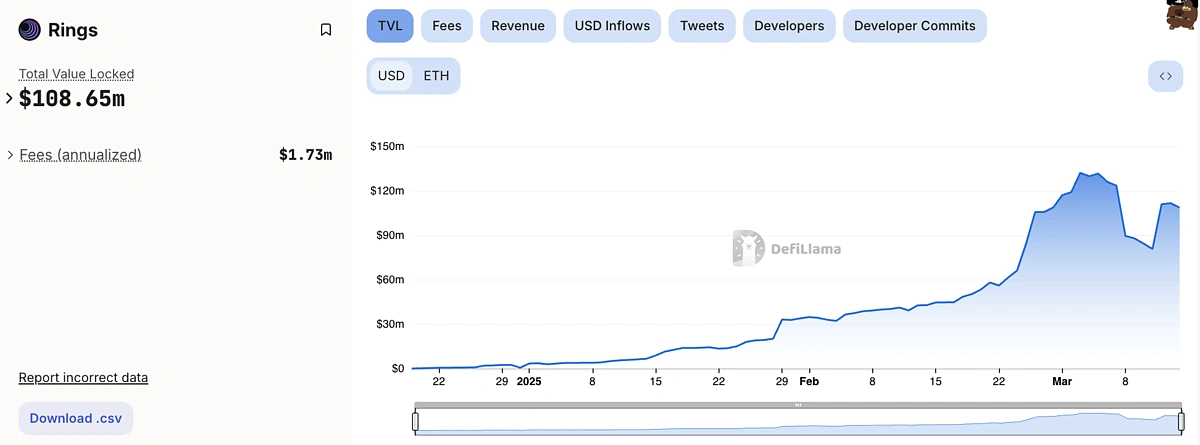Click the $120m y-axis label
Screen dimensions: 1200x445
pyautogui.click(x=387, y=191)
